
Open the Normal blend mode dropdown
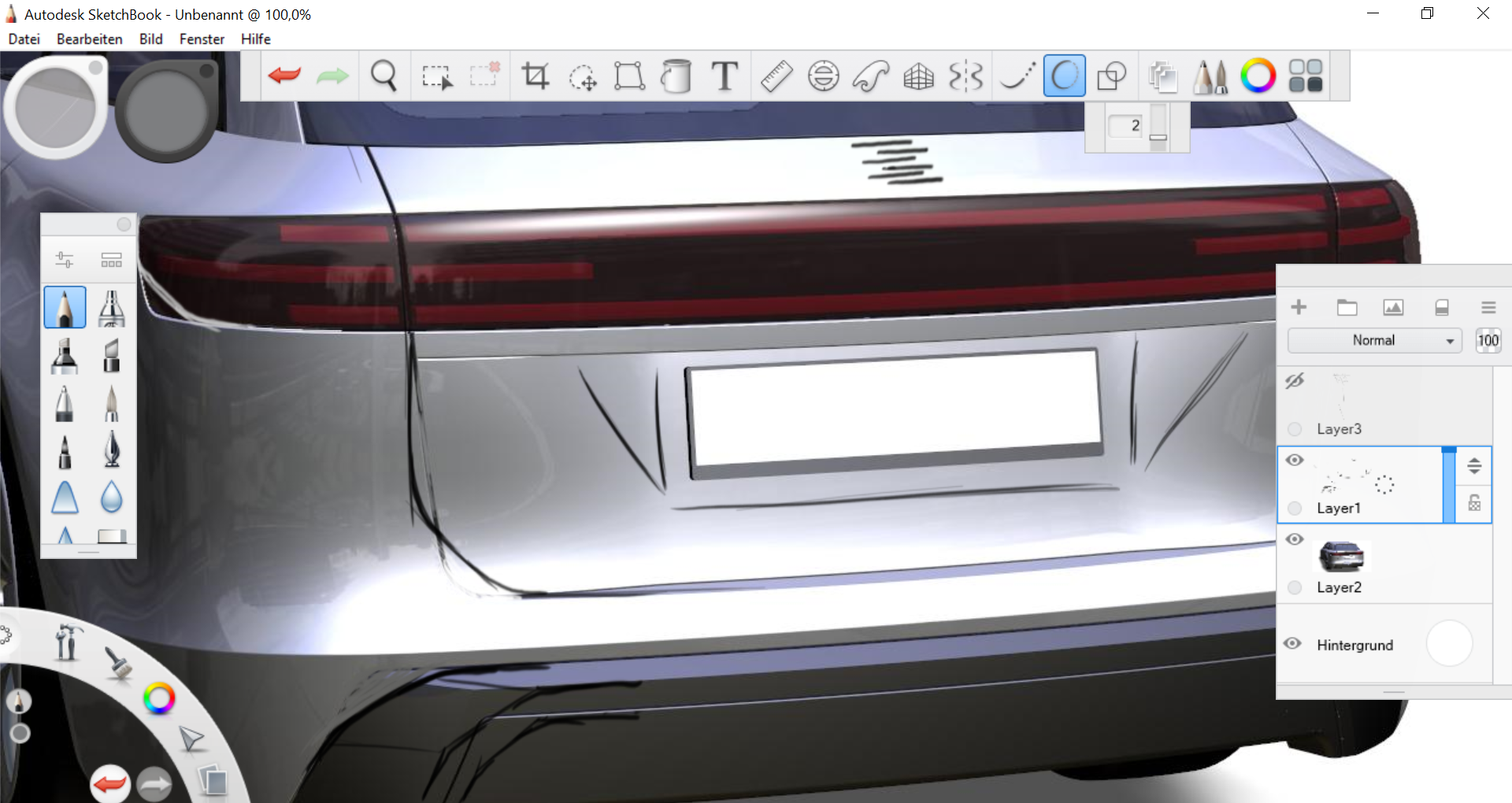(1374, 340)
